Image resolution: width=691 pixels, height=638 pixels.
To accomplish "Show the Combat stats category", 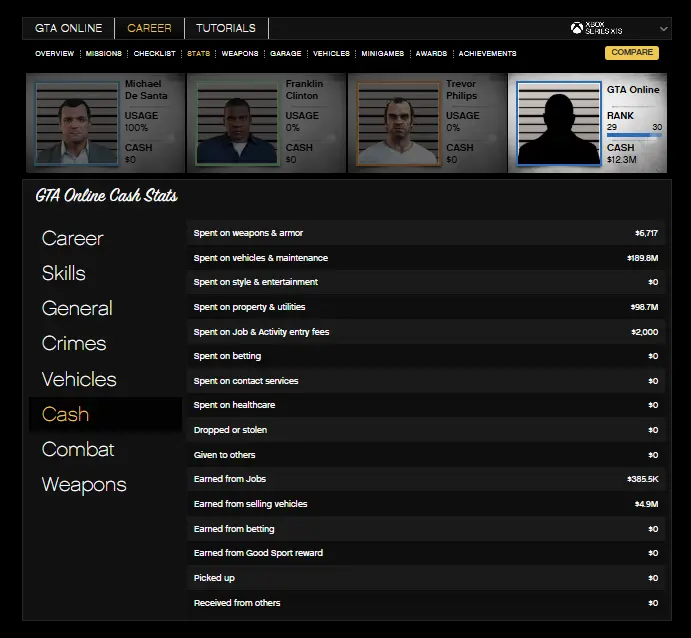I will point(78,449).
